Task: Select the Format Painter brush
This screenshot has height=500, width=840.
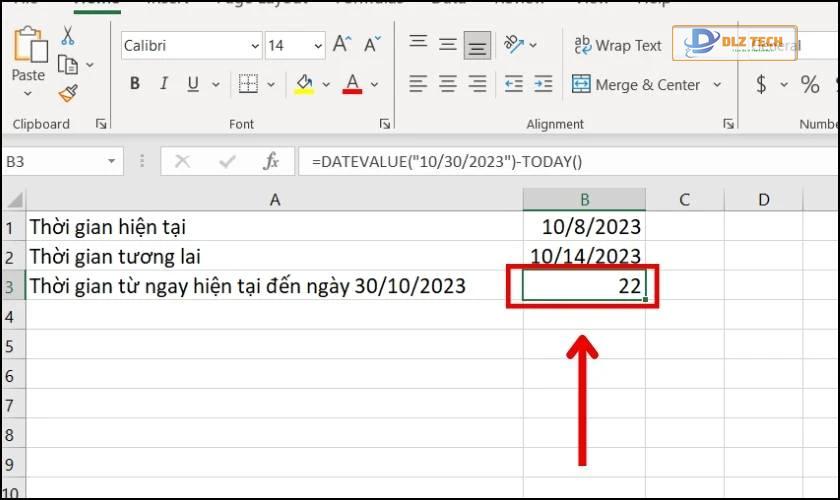Action: click(68, 93)
